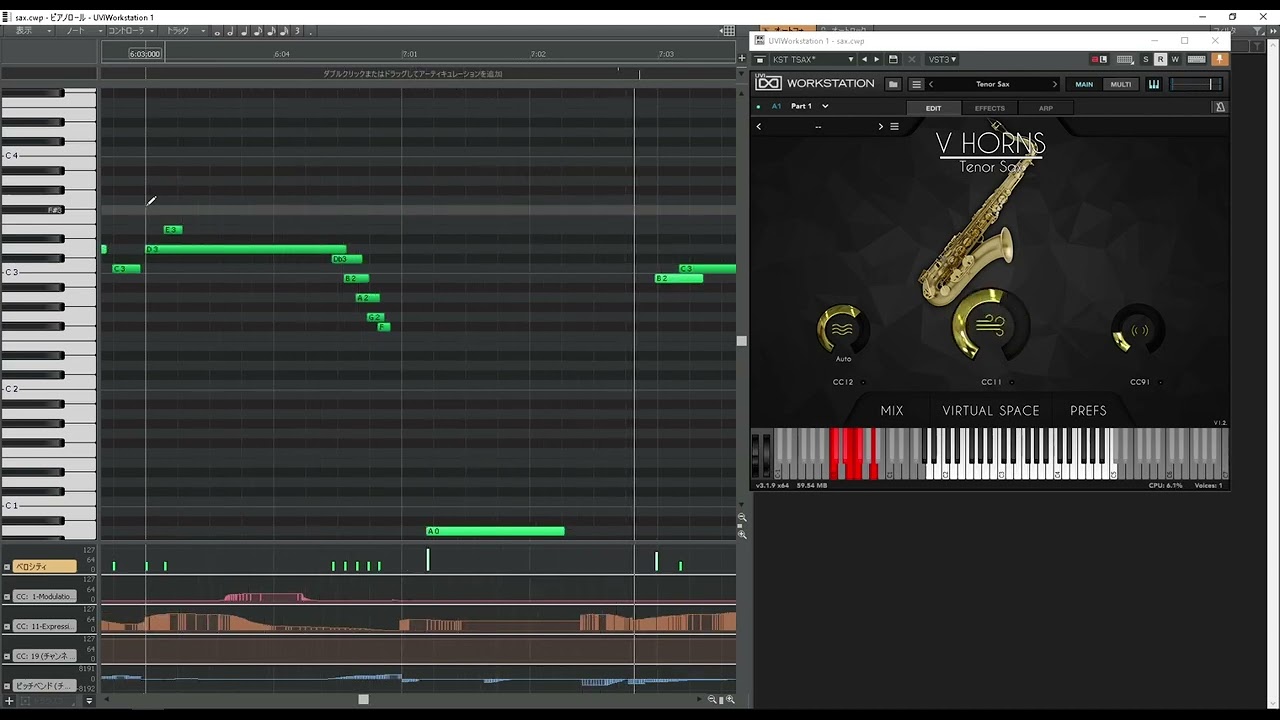Screen dimensions: 1280x720
Task: Select the half note duration icon
Action: 230,31
